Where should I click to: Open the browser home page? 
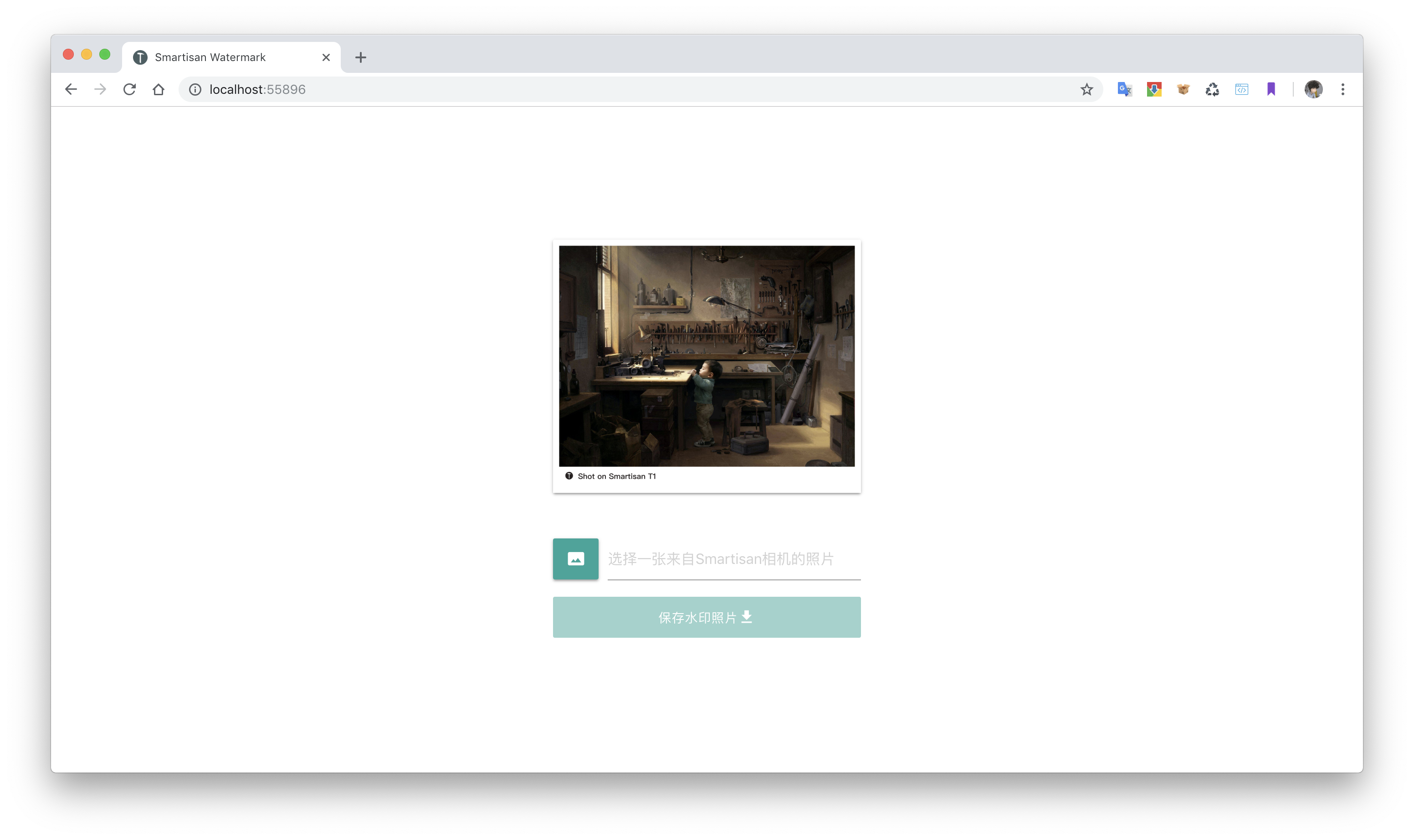pos(159,89)
